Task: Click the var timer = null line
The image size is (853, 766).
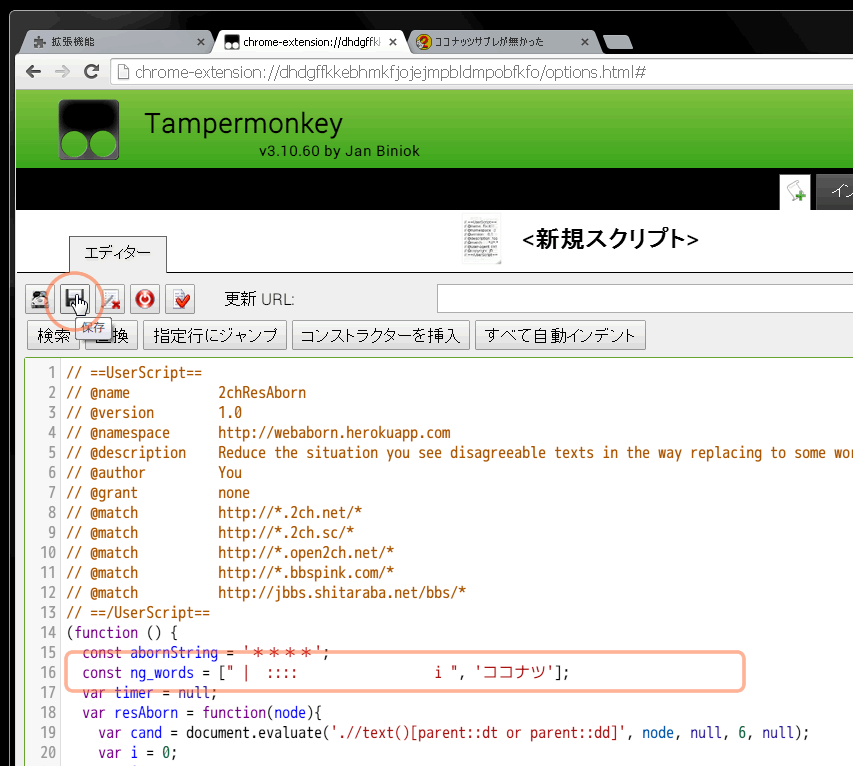Action: (x=150, y=693)
